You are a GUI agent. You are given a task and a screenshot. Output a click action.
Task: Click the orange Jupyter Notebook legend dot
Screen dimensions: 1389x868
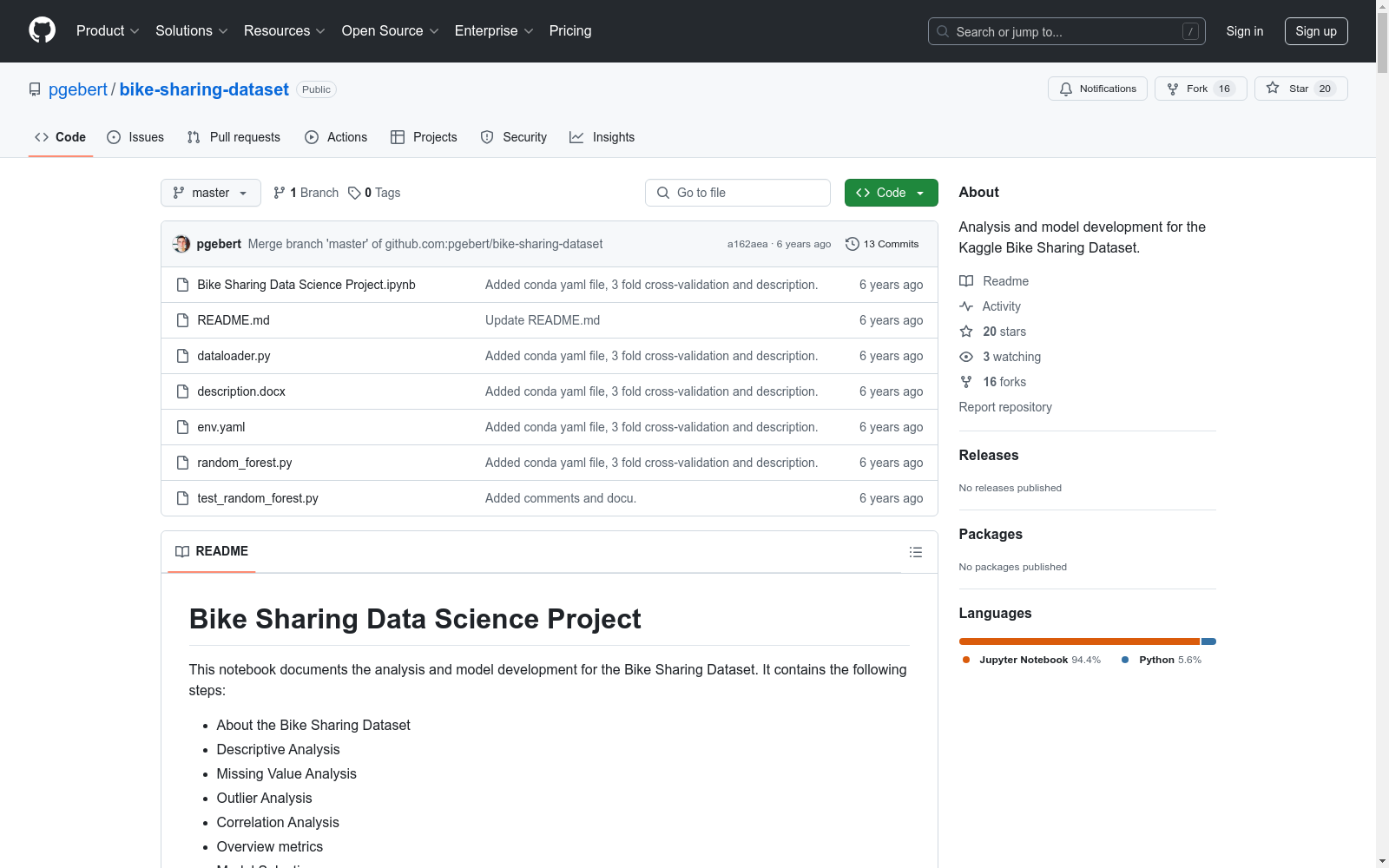pyautogui.click(x=966, y=660)
